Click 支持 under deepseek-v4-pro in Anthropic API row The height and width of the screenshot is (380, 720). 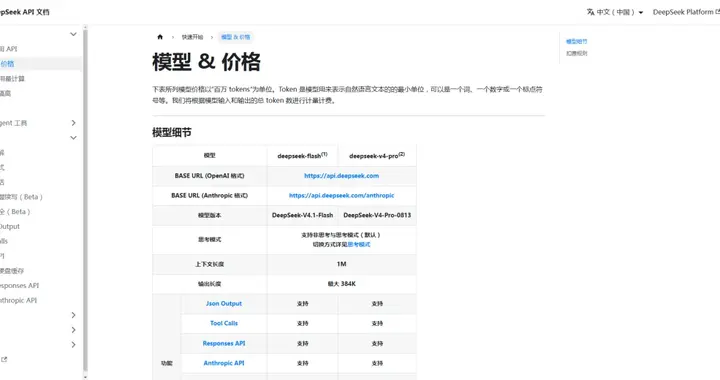point(377,363)
